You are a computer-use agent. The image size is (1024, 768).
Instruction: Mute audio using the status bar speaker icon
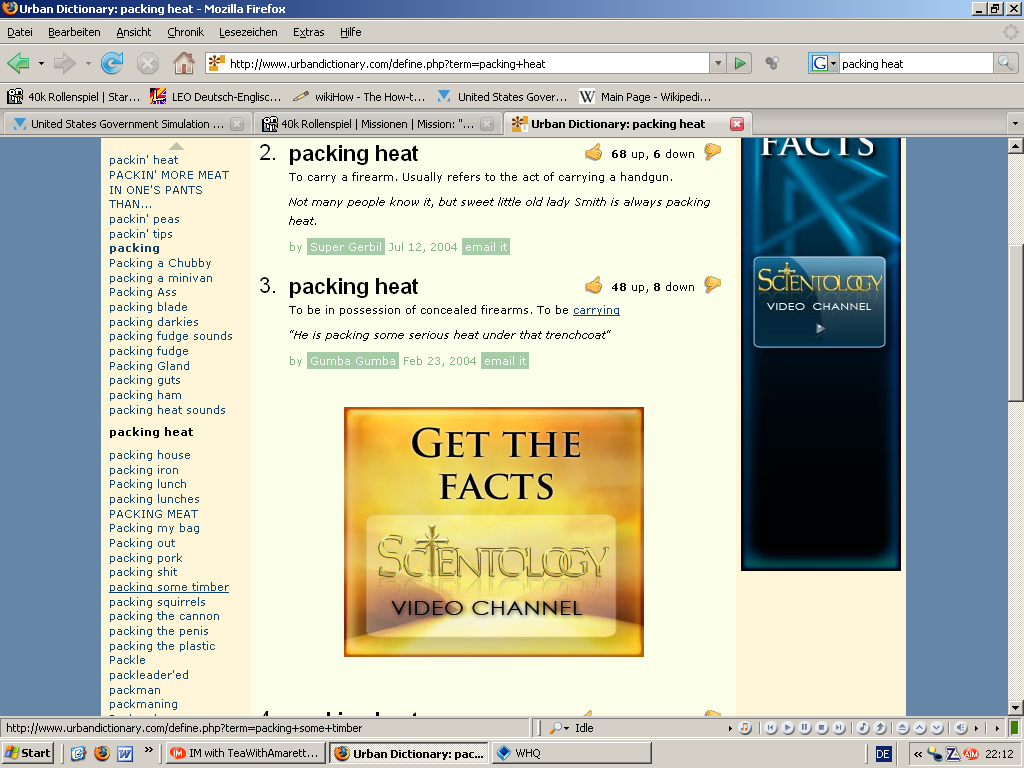click(x=960, y=728)
